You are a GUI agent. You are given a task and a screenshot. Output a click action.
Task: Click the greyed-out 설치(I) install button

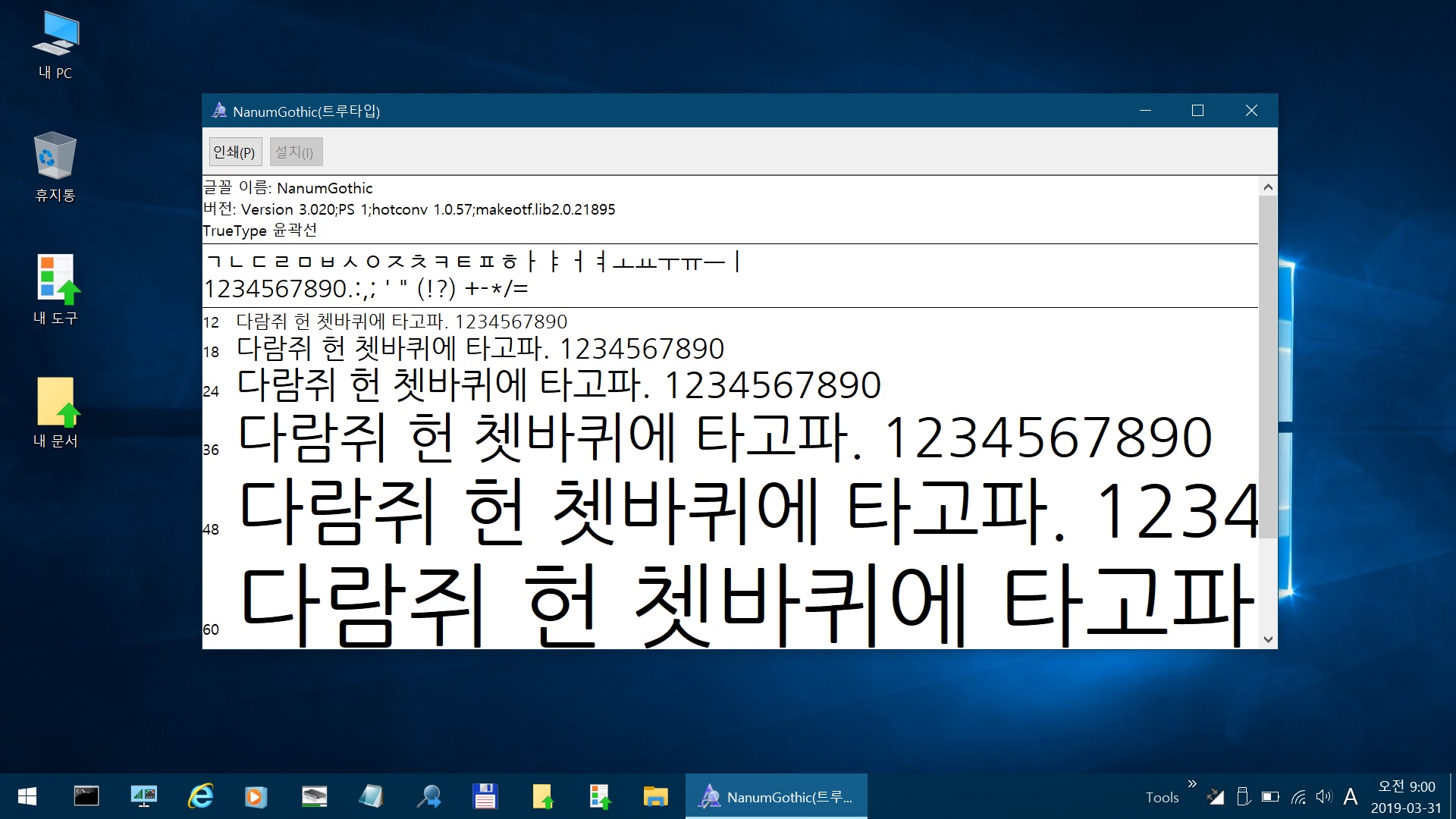[x=296, y=152]
